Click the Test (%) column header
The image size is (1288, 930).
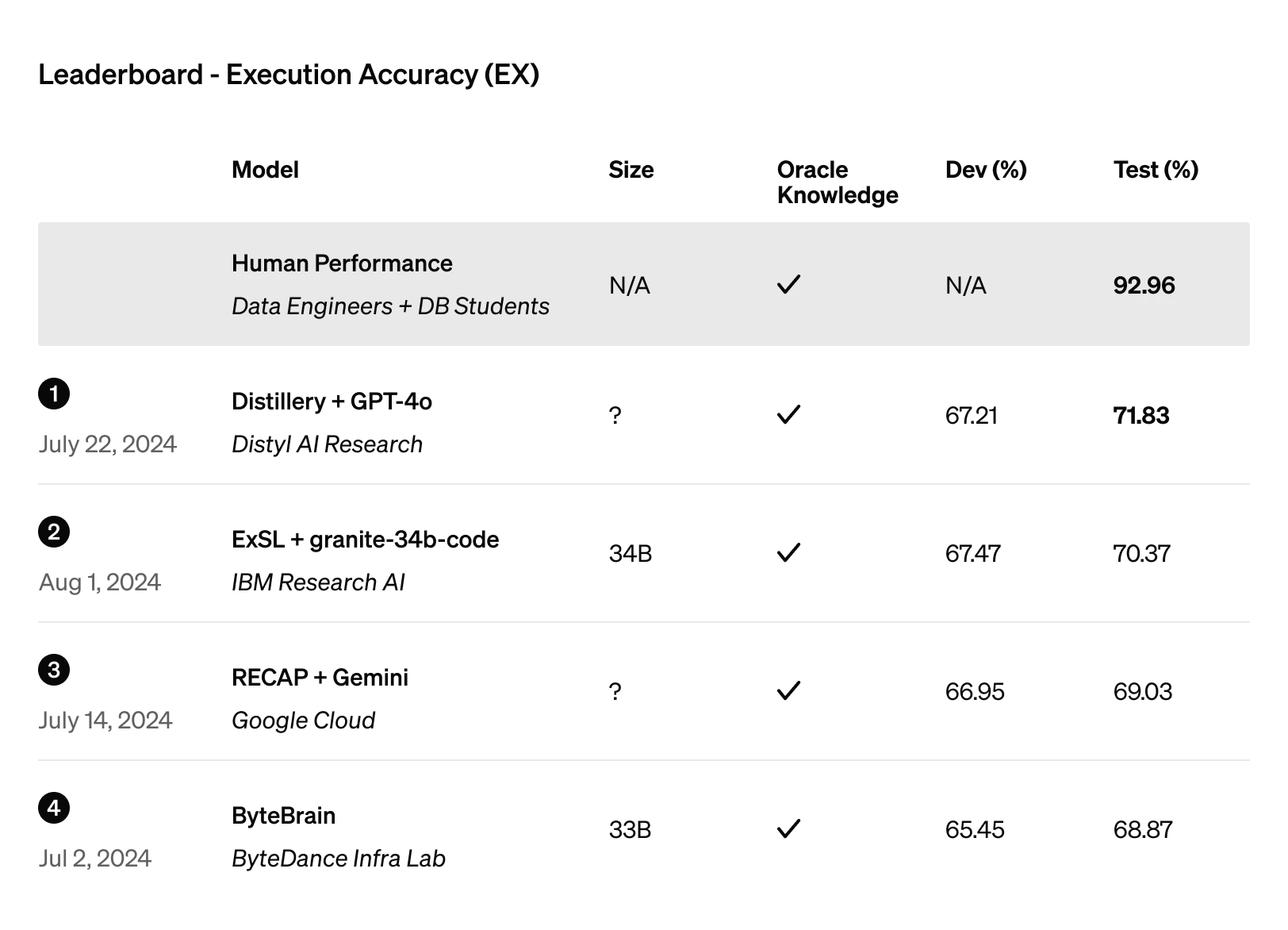1156,170
